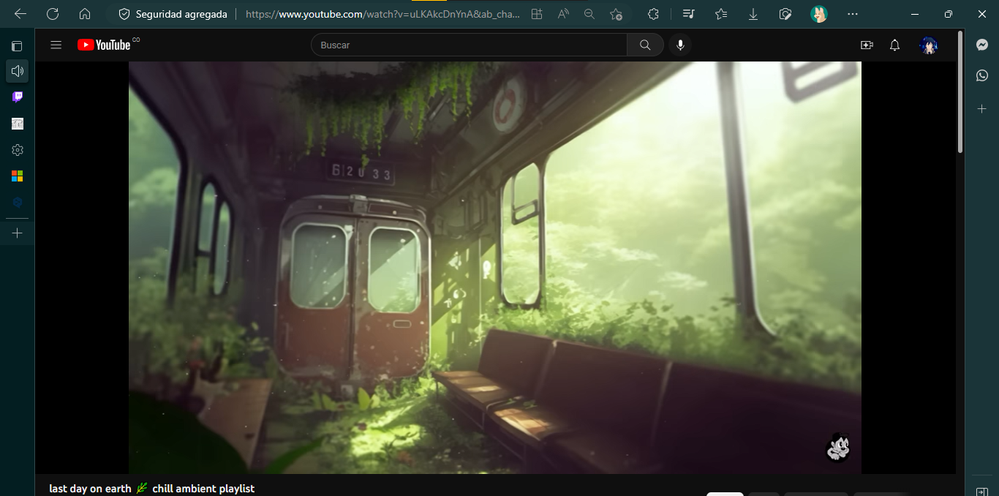Open the YouTube guide hamburger menu
This screenshot has height=496, width=999.
[56, 45]
